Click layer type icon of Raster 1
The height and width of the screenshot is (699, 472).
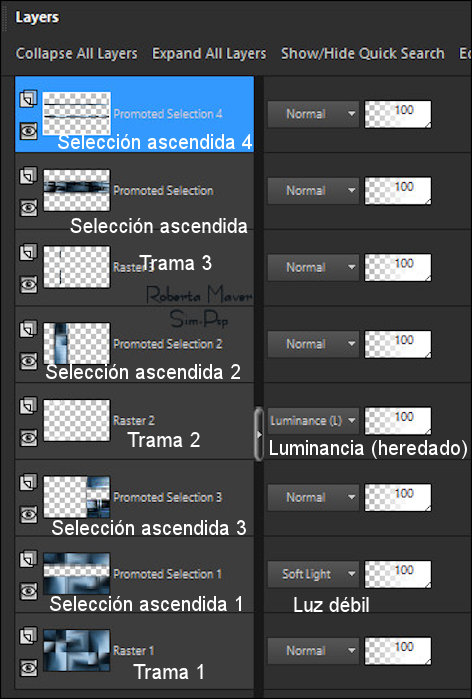[x=29, y=636]
